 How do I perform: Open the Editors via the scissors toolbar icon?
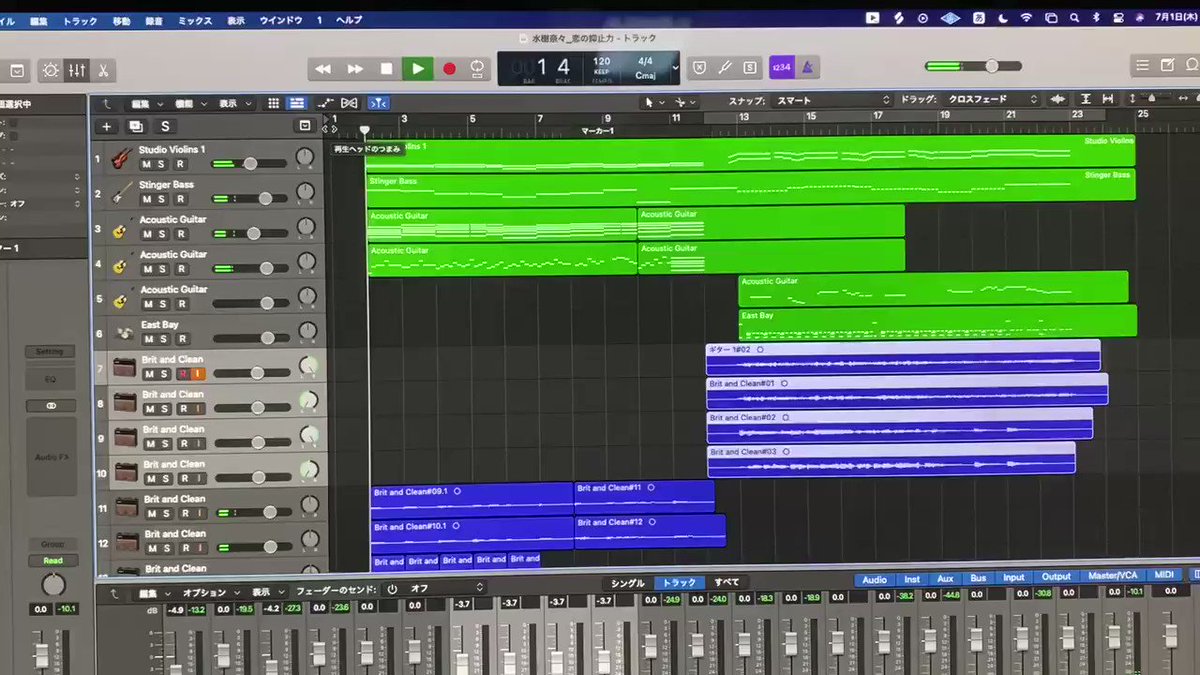[x=103, y=71]
